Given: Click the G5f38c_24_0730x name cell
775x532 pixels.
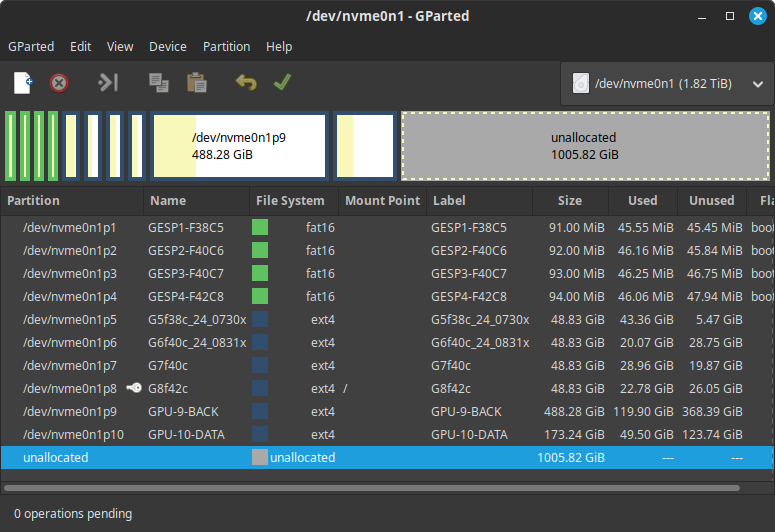Looking at the screenshot, I should [x=197, y=320].
